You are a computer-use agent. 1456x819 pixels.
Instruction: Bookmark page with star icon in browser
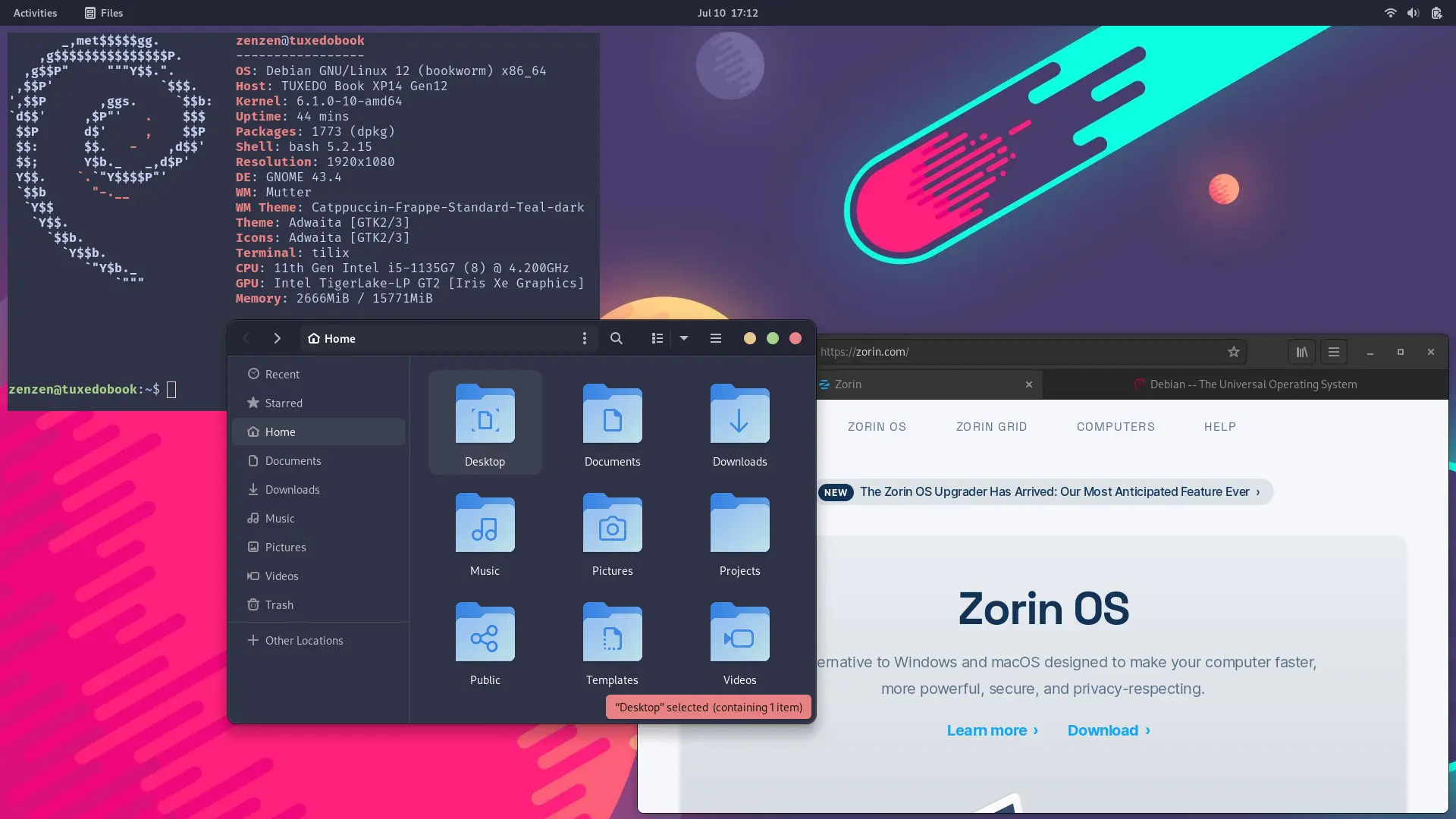pos(1234,352)
